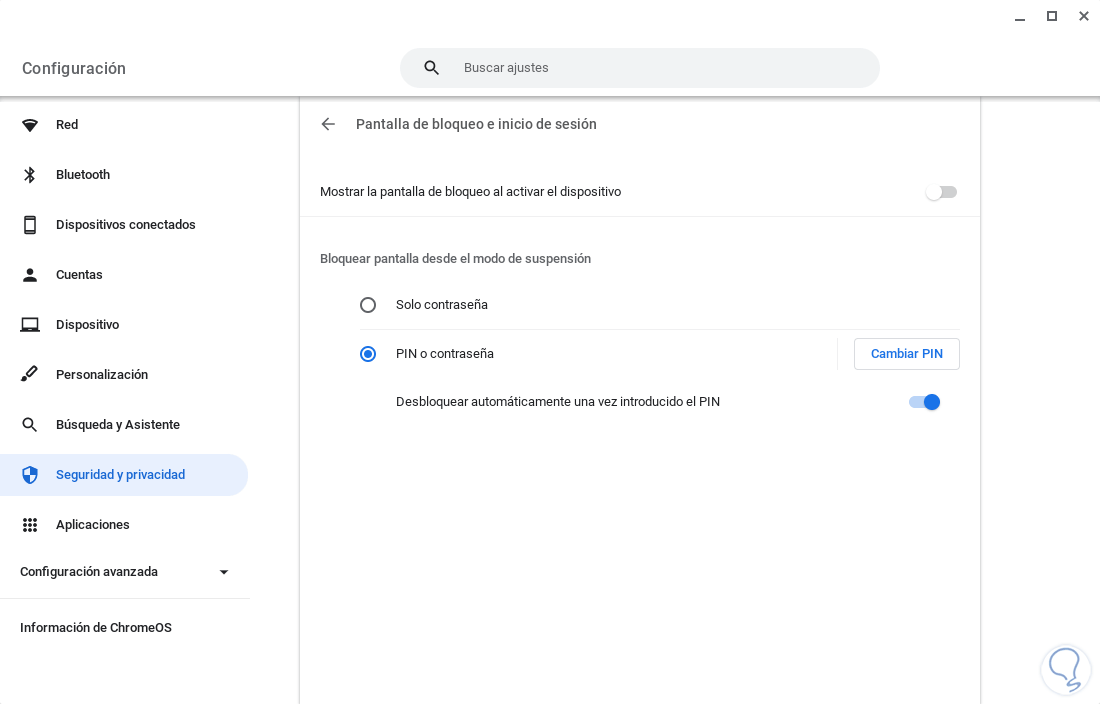Click the Wi-Fi icon beside Red
The width and height of the screenshot is (1100, 704).
30,125
